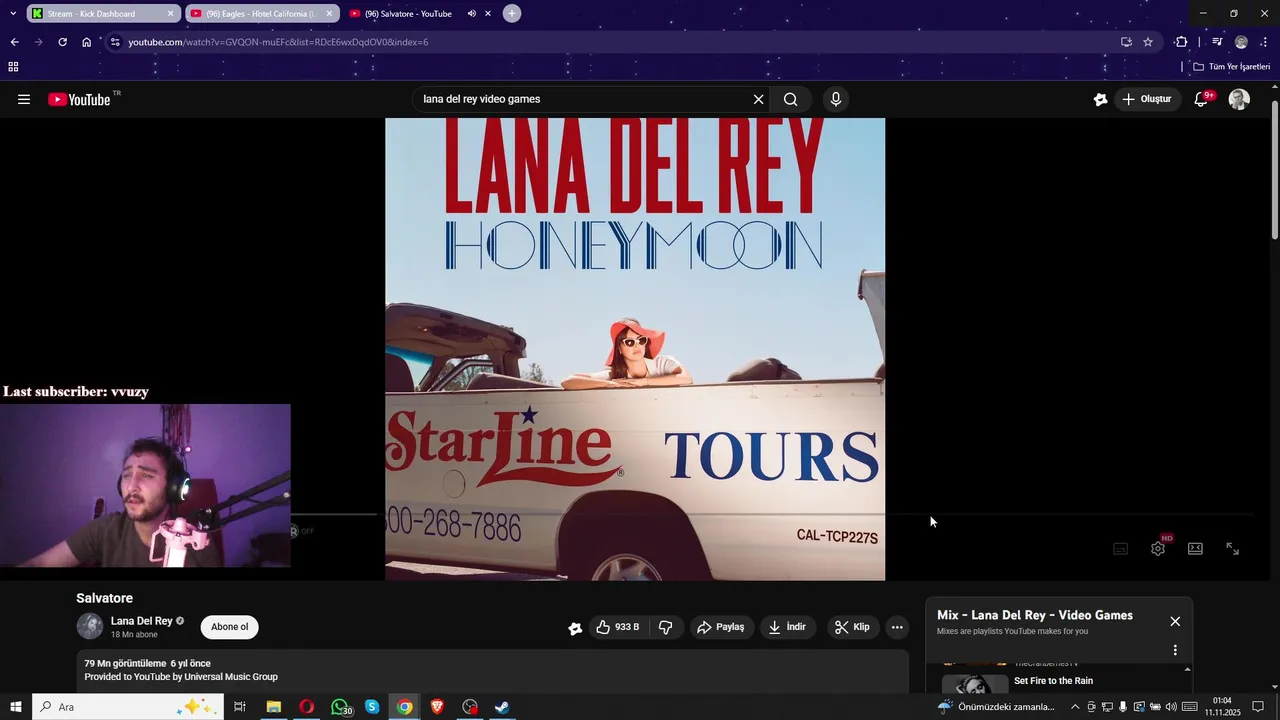
Task: Switch to Stream - Kick Dashboard tab
Action: pyautogui.click(x=92, y=14)
